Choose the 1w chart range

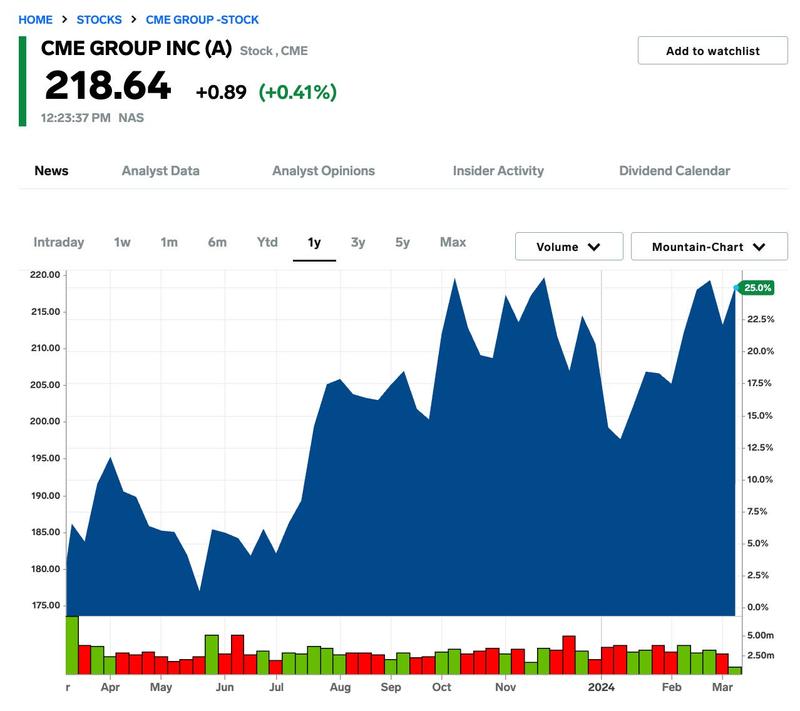122,242
